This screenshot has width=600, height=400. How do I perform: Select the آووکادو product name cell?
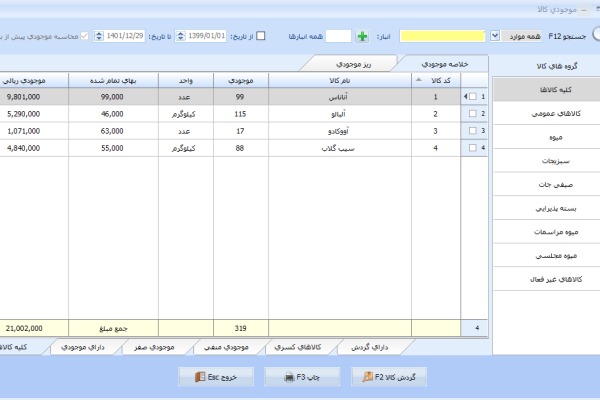click(340, 131)
